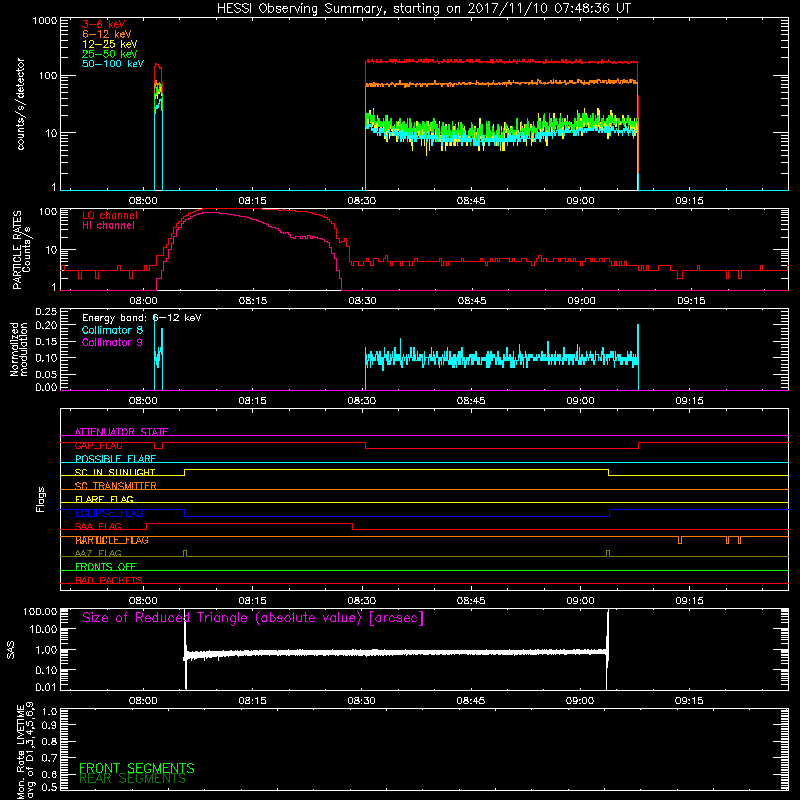Select the 12-25 keV legend label
Image resolution: width=800 pixels, height=800 pixels.
click(x=110, y=44)
